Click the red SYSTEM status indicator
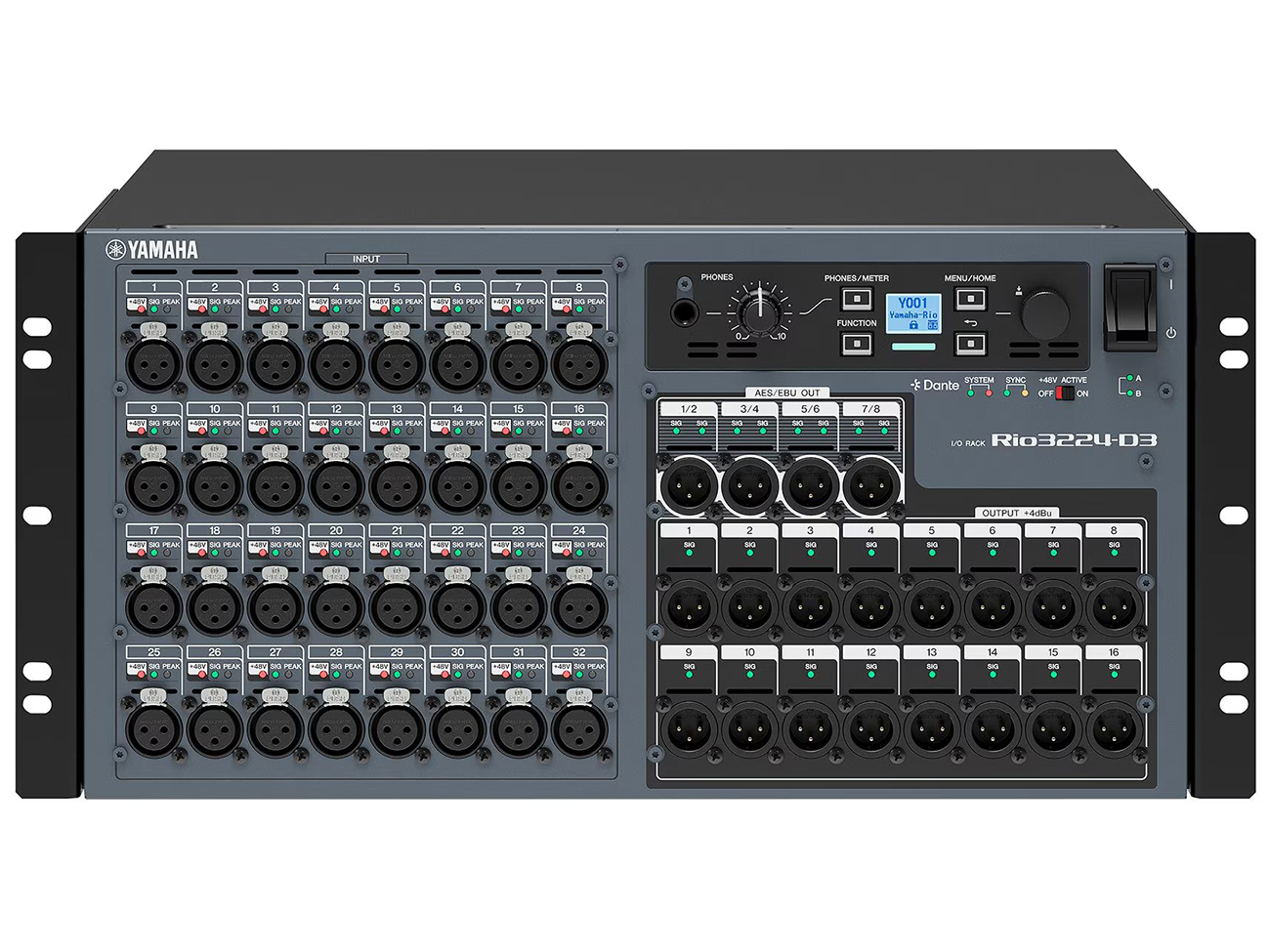 (x=988, y=393)
